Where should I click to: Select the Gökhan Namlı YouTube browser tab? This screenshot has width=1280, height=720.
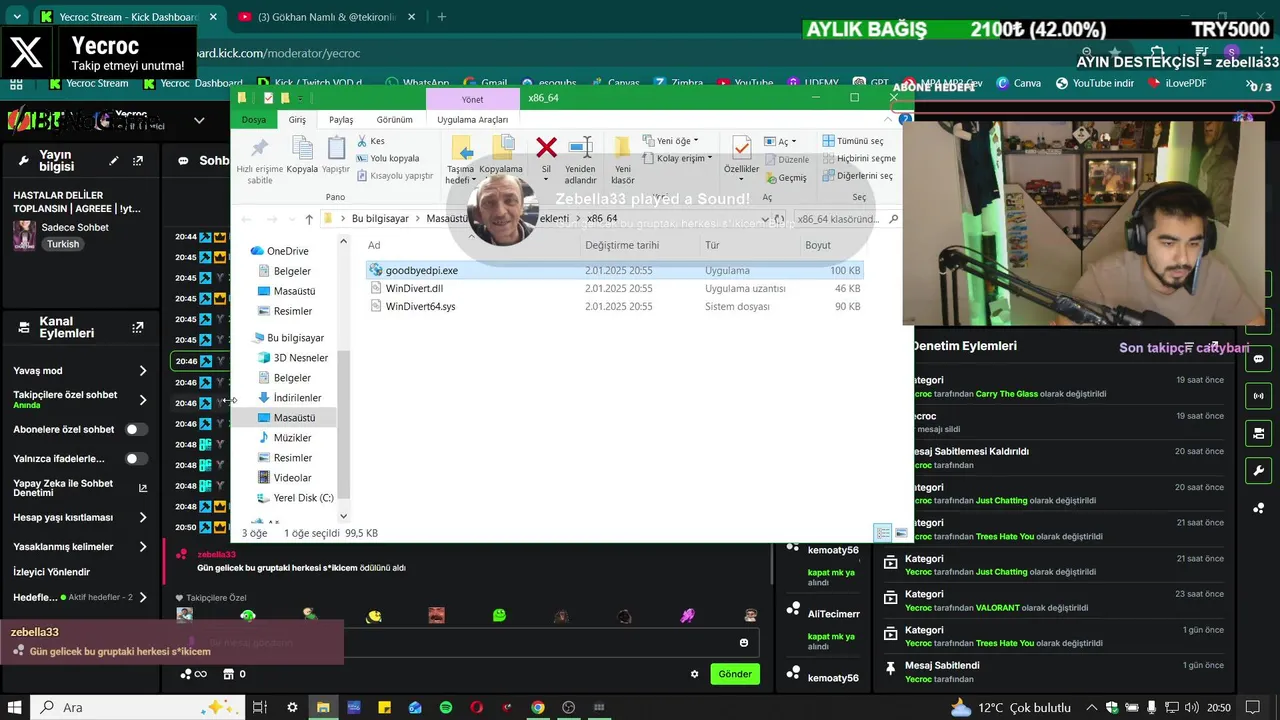[323, 17]
